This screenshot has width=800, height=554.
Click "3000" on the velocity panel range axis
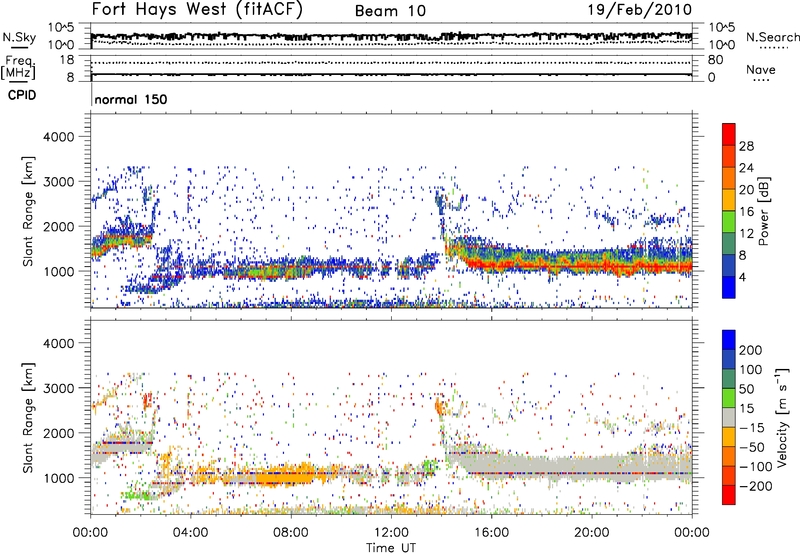click(59, 388)
